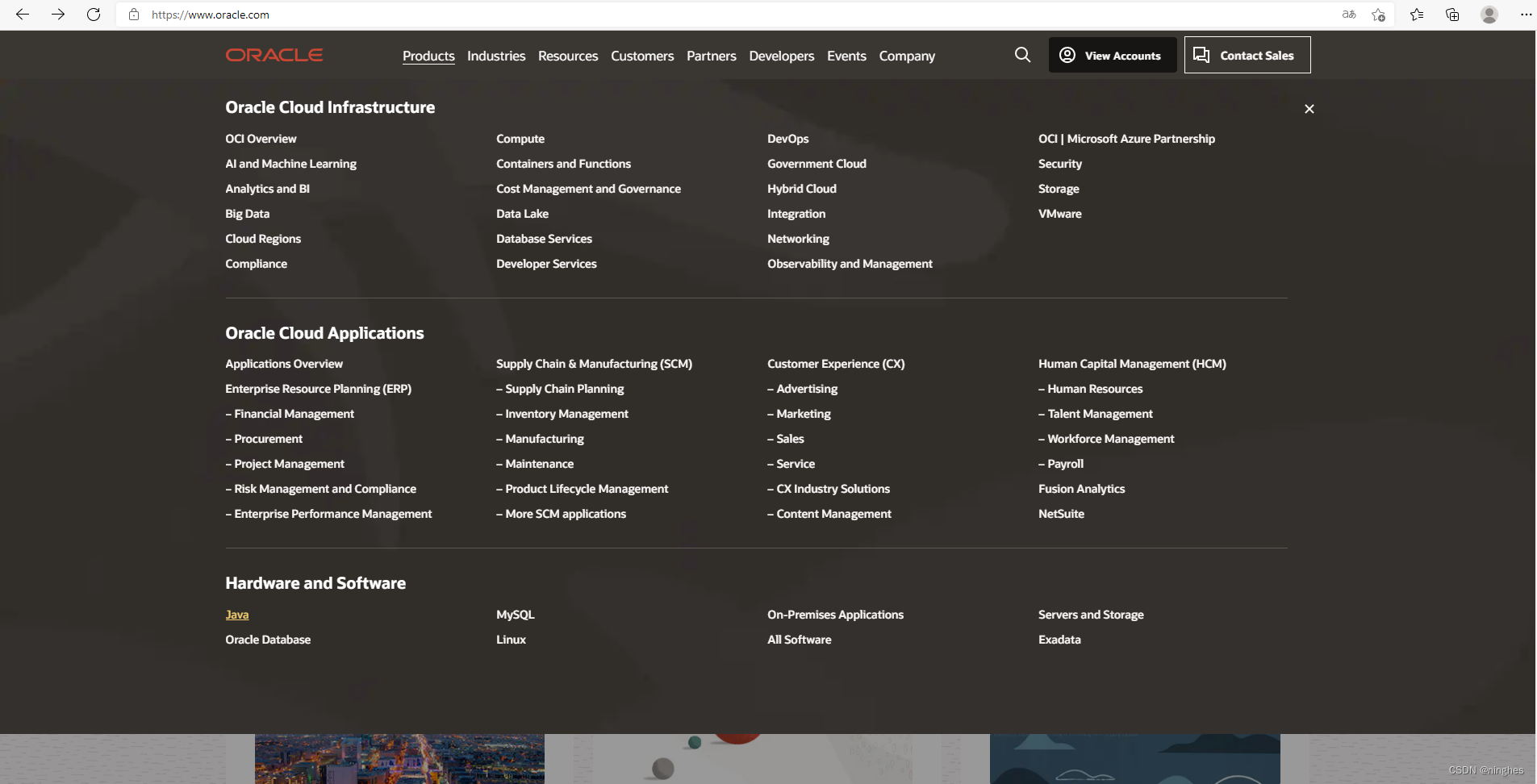Click the Oracle logo
The image size is (1537, 784).
pos(274,55)
